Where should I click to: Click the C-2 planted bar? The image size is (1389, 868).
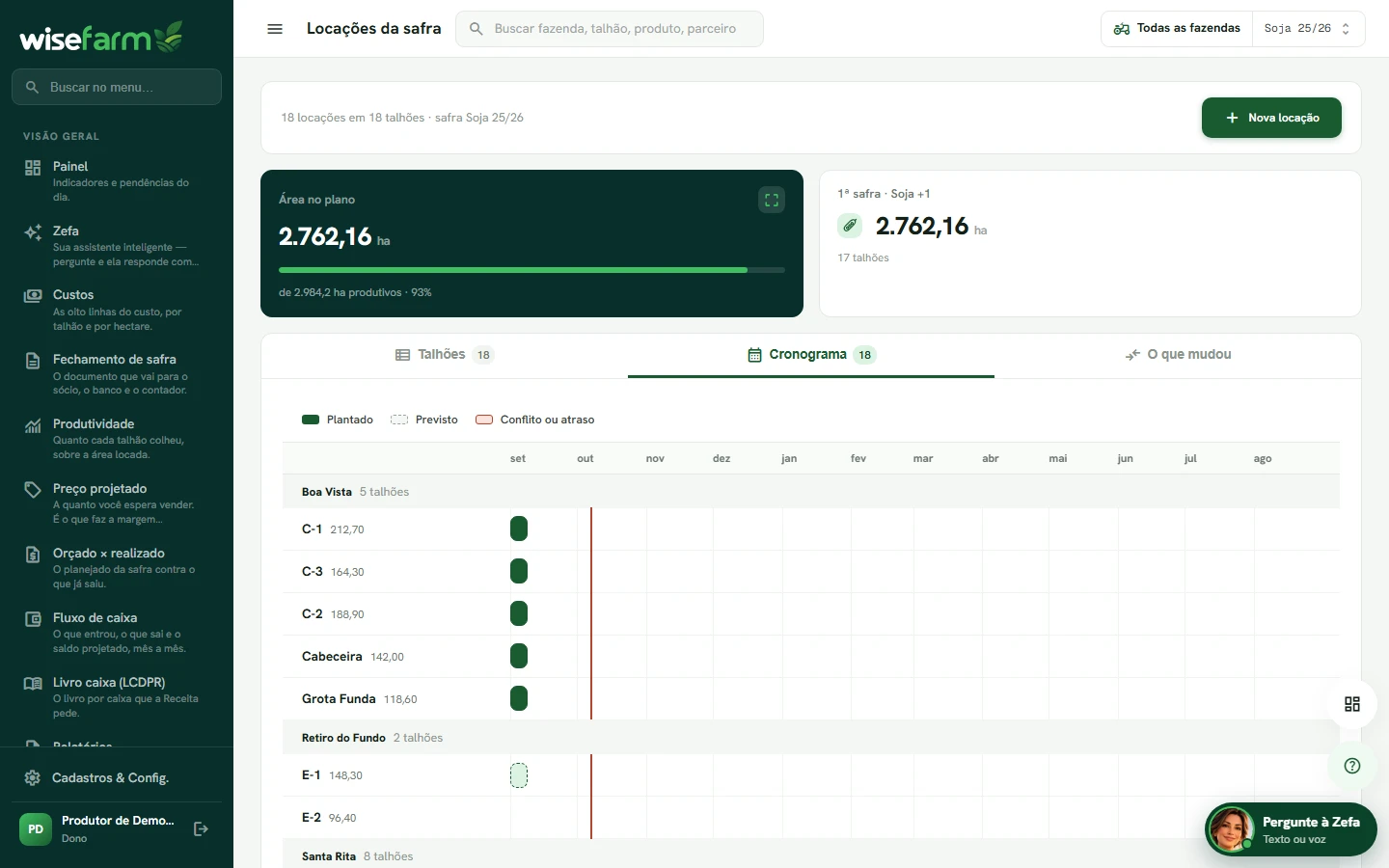pos(519,613)
